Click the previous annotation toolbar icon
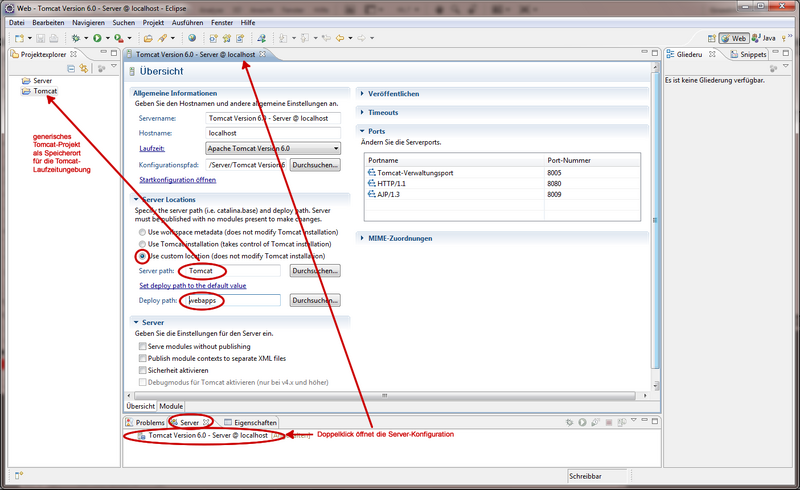 click(305, 38)
